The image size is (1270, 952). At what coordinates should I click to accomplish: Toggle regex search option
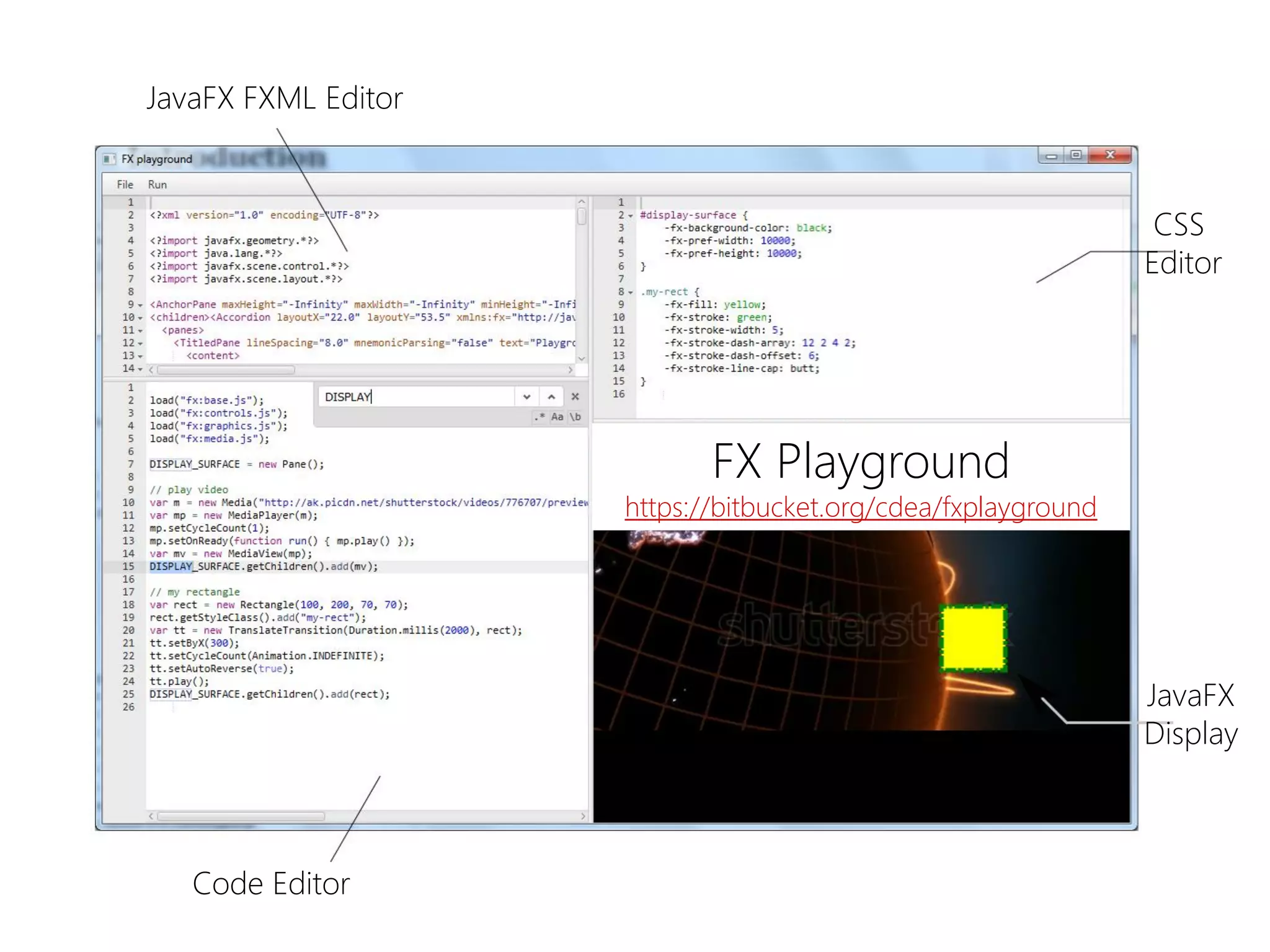pos(540,416)
